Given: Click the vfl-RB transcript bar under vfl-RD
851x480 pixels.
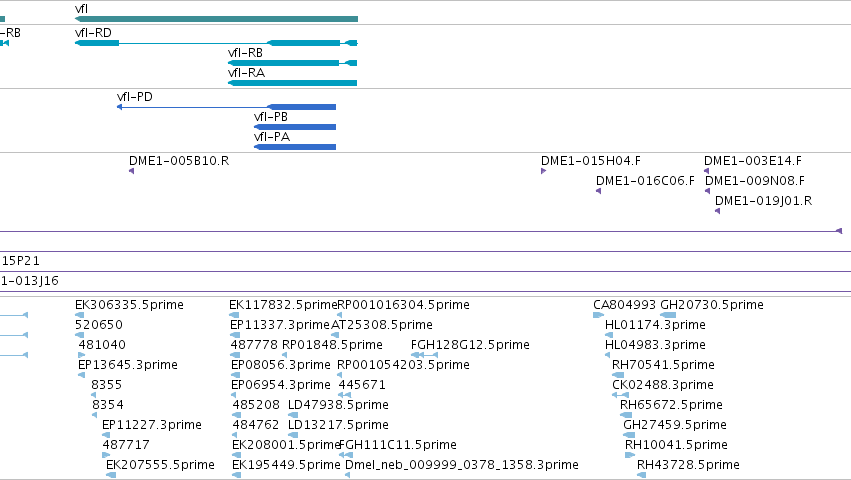Looking at the screenshot, I should (293, 63).
